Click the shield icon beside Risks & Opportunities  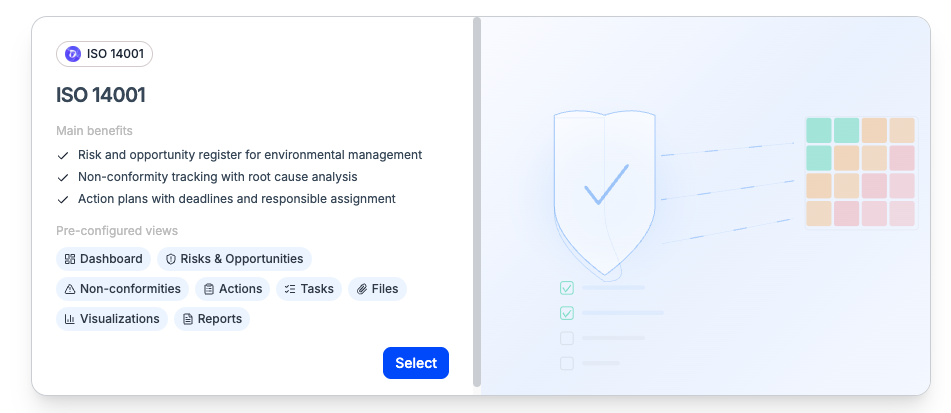point(170,259)
